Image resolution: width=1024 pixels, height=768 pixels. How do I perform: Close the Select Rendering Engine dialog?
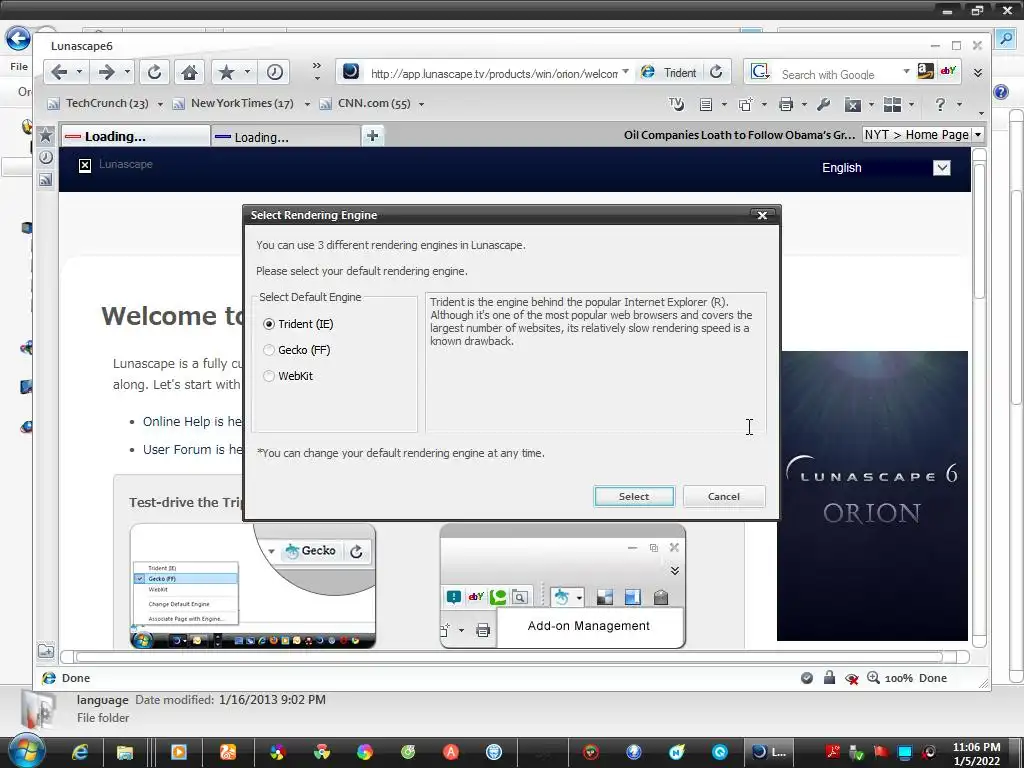pyautogui.click(x=762, y=215)
